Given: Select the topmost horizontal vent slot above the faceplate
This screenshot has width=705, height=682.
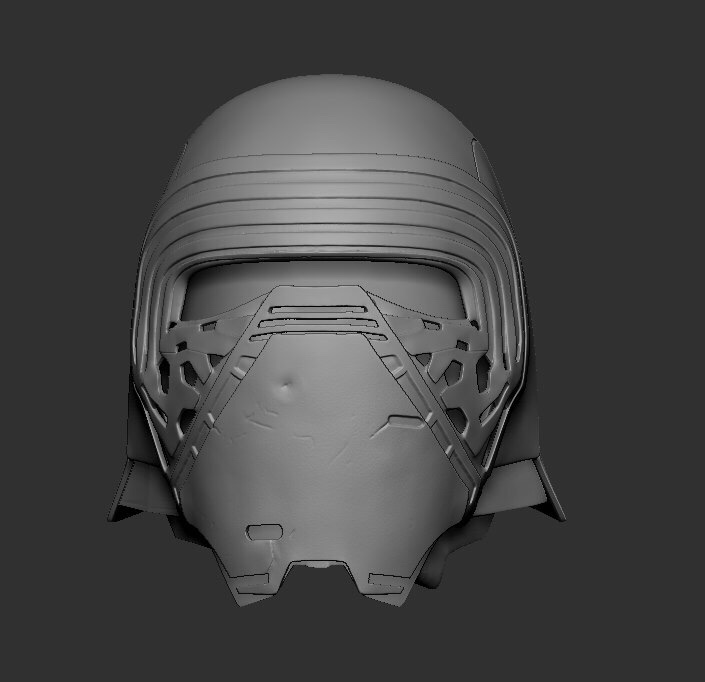Looking at the screenshot, I should (x=317, y=310).
